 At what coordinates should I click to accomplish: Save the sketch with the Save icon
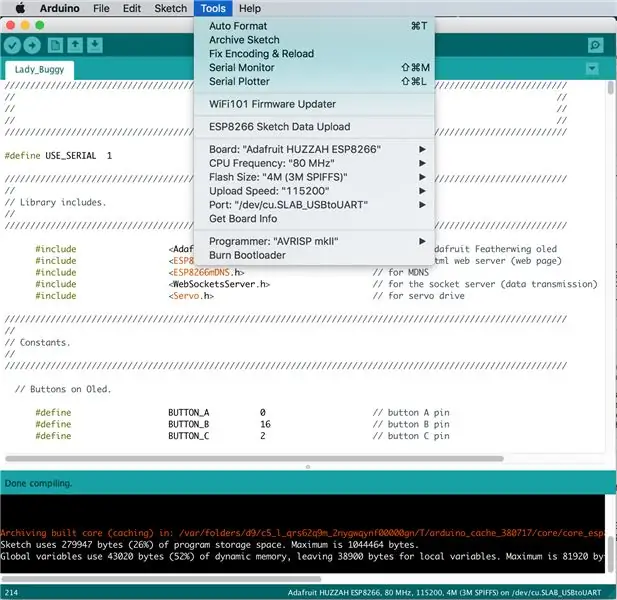[94, 45]
